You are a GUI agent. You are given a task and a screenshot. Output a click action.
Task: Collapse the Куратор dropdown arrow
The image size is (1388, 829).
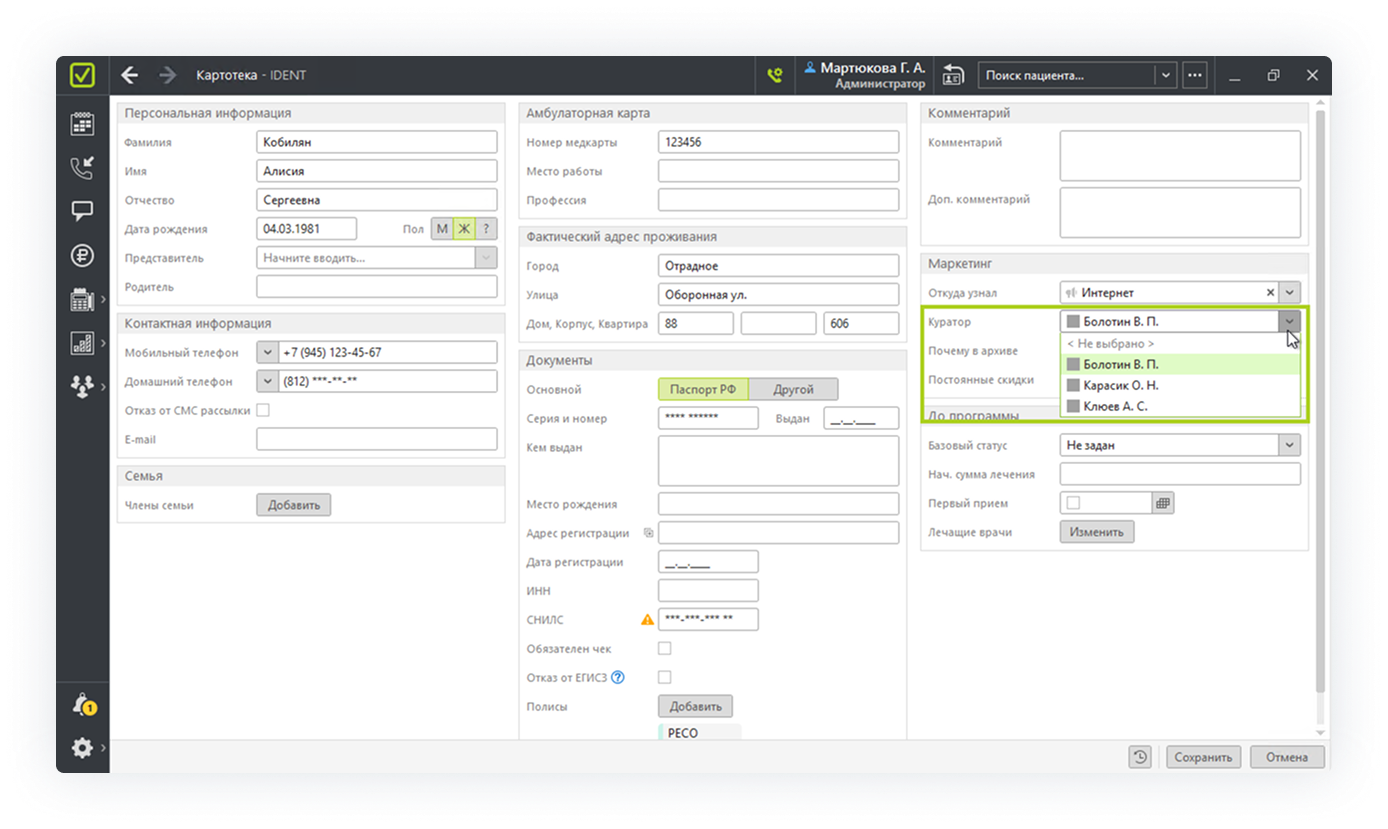(1290, 322)
